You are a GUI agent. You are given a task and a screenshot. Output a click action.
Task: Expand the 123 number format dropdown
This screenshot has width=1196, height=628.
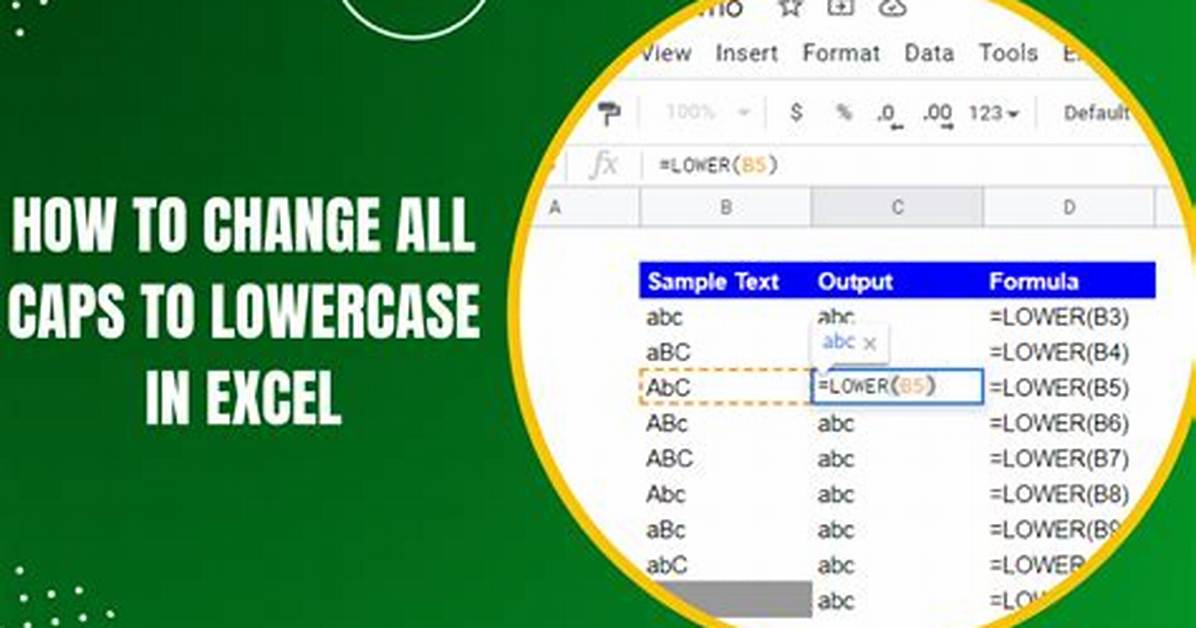(993, 114)
